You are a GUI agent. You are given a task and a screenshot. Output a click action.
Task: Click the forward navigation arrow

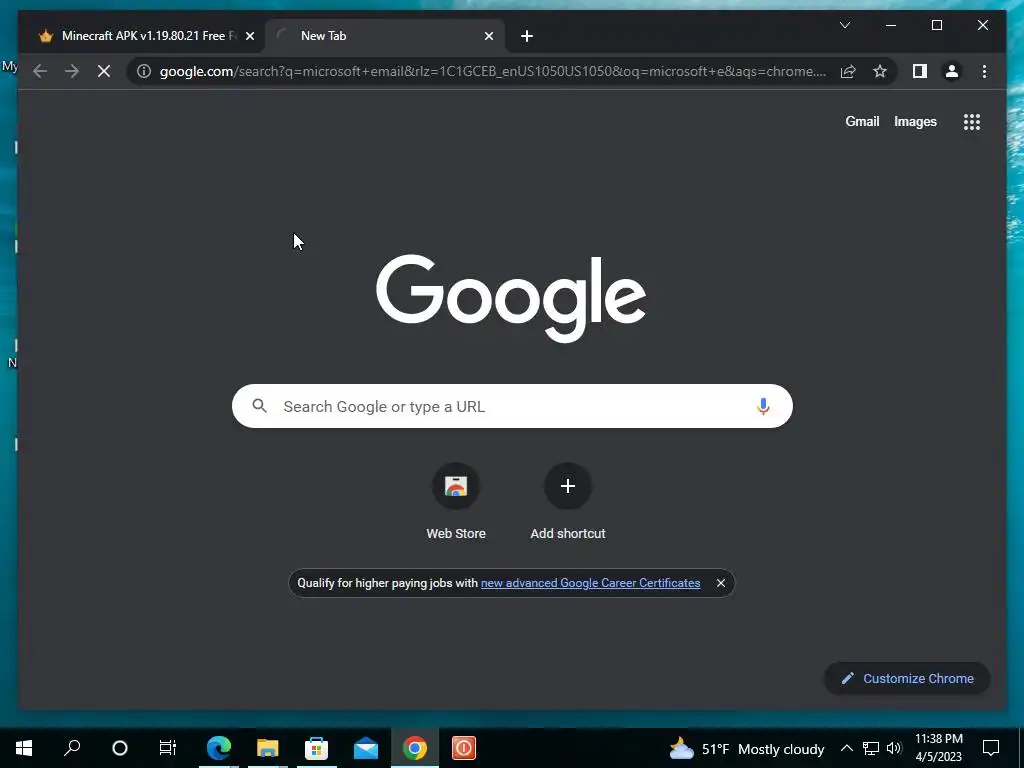[71, 71]
